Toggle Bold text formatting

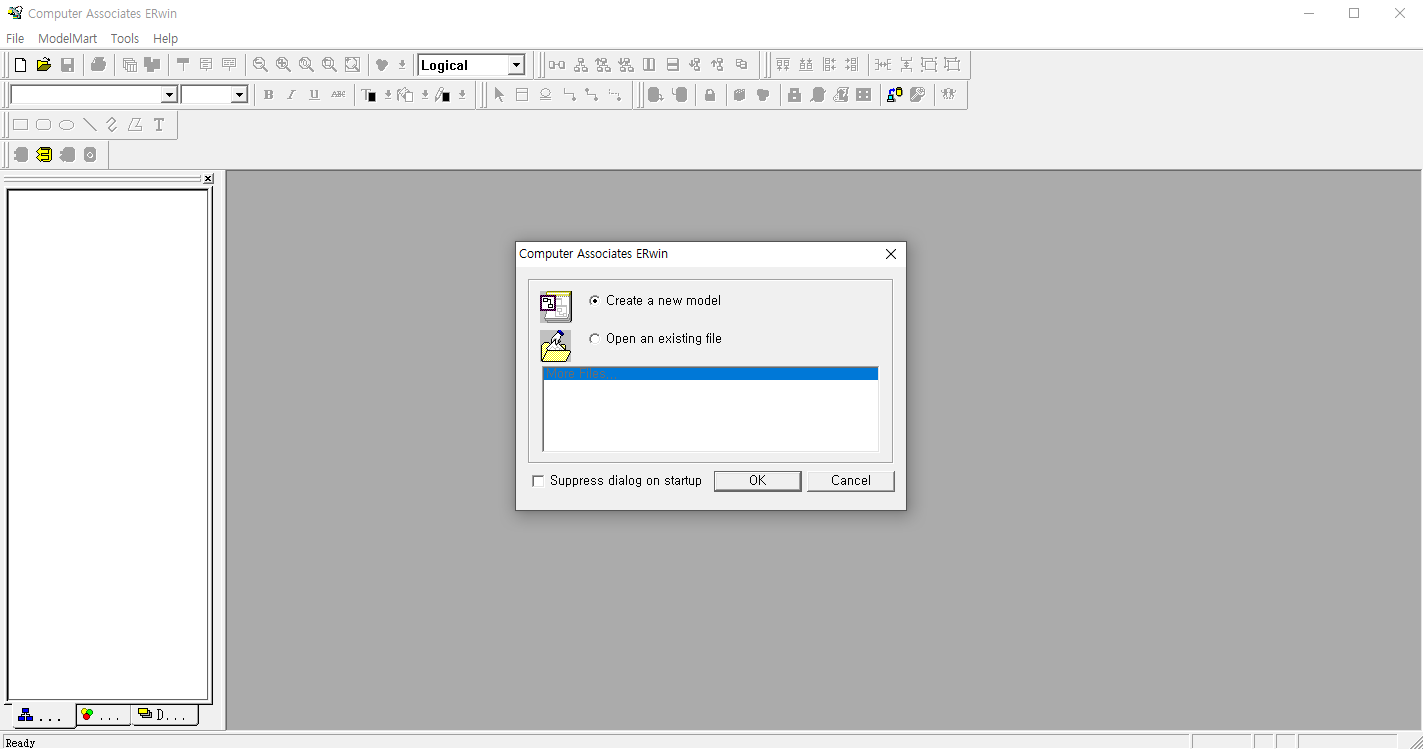click(268, 95)
